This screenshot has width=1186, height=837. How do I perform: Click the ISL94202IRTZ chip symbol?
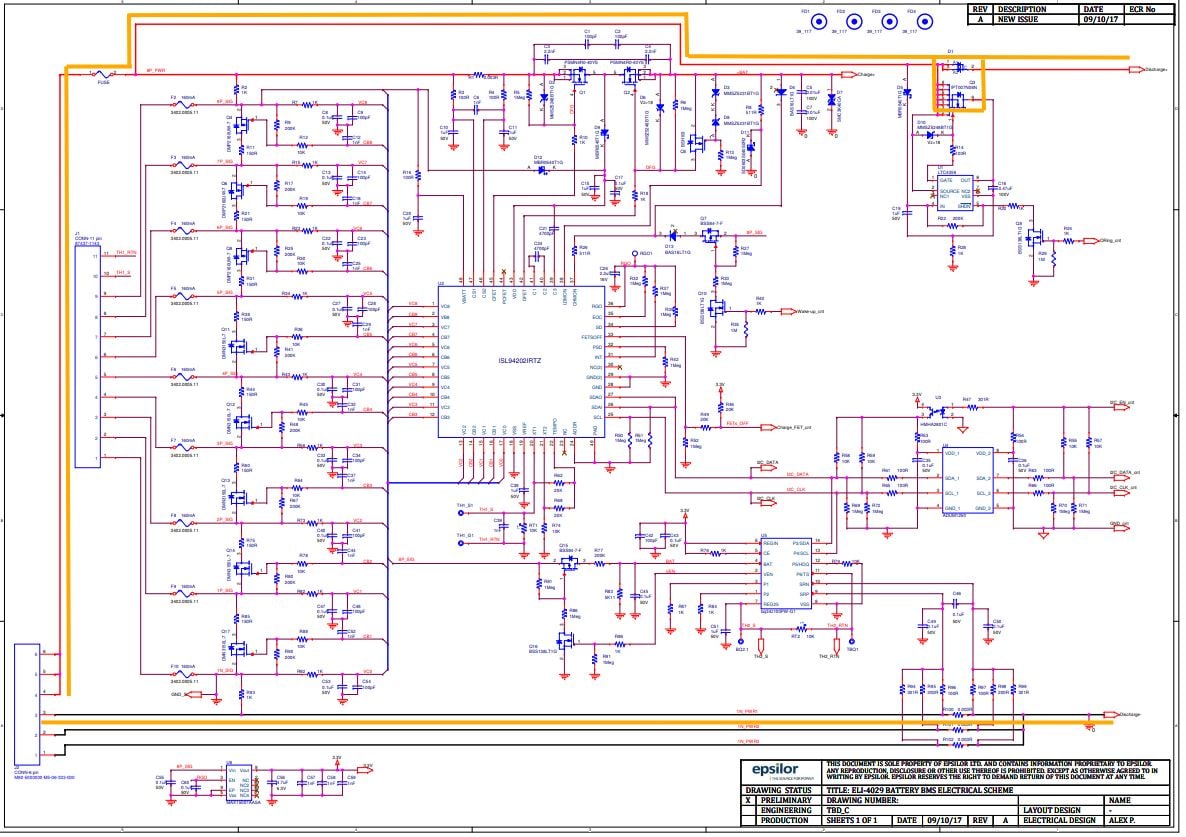point(524,362)
